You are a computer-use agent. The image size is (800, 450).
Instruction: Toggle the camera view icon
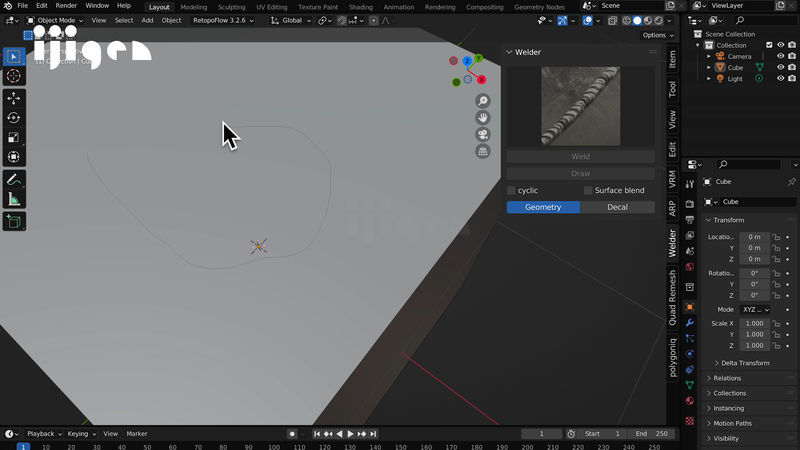pyautogui.click(x=483, y=134)
